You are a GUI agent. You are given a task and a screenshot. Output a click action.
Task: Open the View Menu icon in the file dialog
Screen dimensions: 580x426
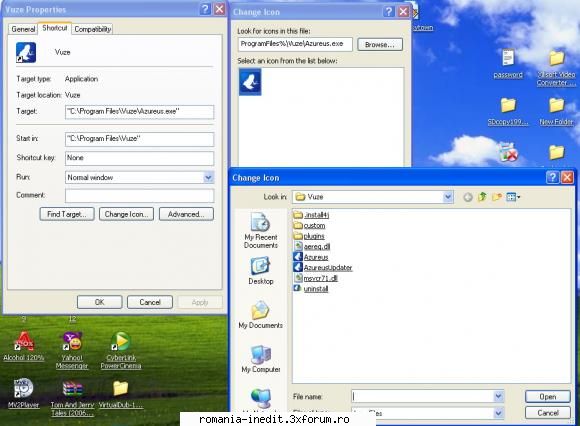(x=513, y=197)
